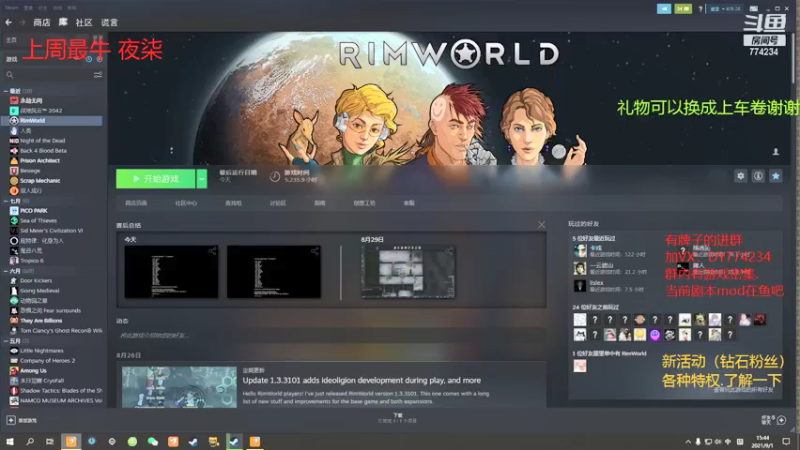The width and height of the screenshot is (800, 450).
Task: Open the 讨论区 discussions link
Action: 278,203
